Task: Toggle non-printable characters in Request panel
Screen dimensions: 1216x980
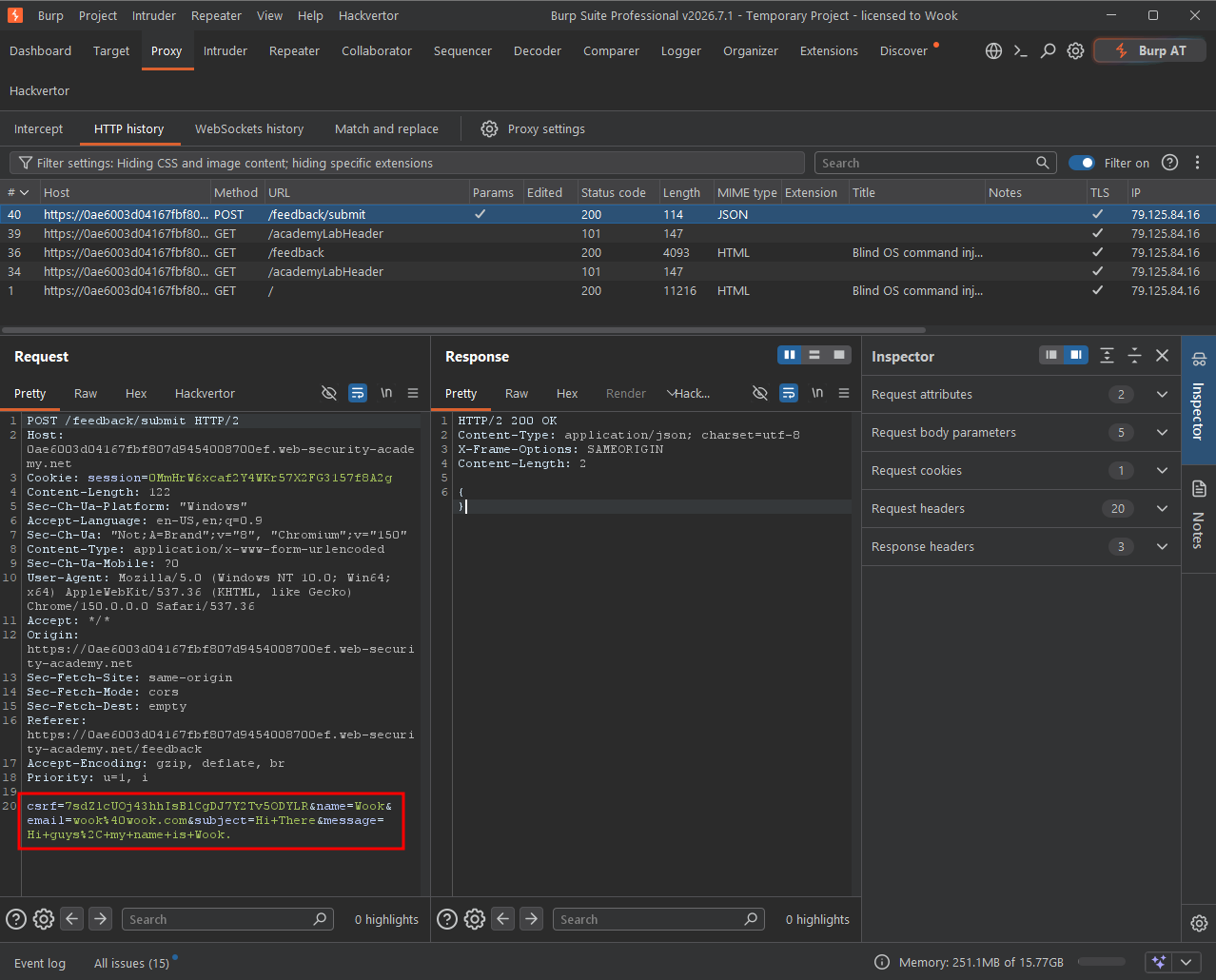Action: click(329, 393)
